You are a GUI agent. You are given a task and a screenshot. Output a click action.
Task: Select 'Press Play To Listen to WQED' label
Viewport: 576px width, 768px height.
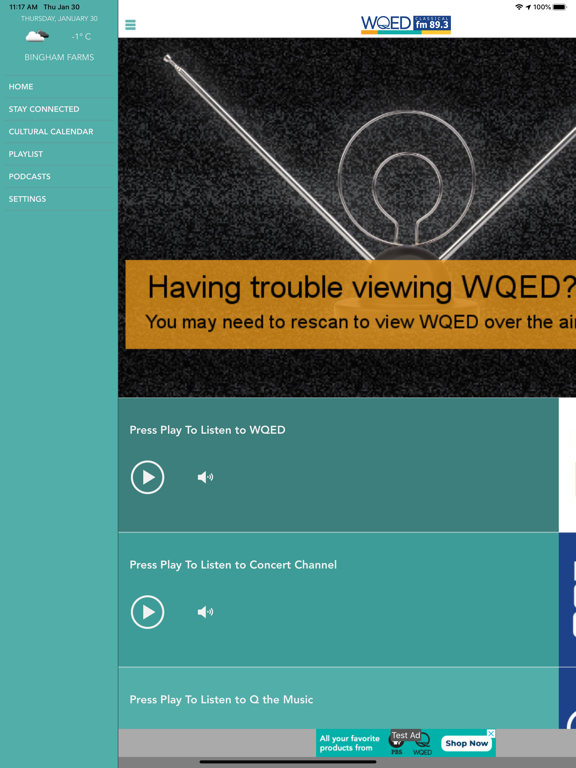click(207, 430)
